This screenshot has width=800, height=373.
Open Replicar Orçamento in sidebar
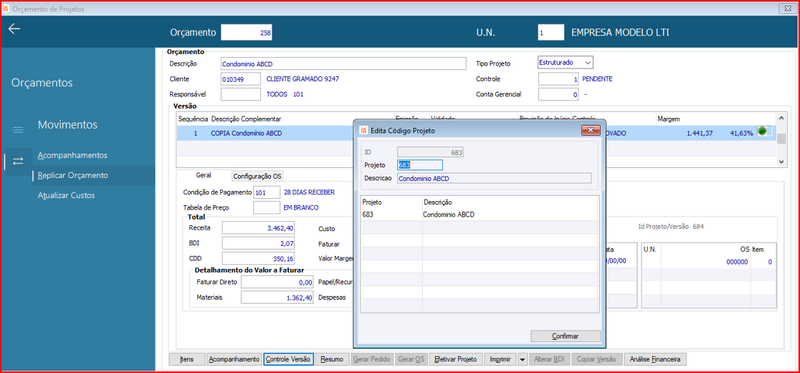point(73,175)
